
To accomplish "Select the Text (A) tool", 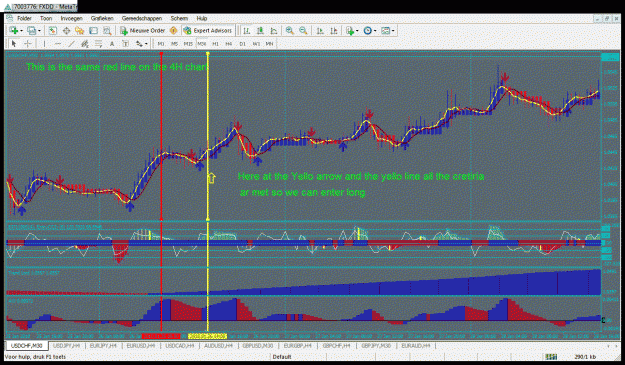I will [112, 44].
